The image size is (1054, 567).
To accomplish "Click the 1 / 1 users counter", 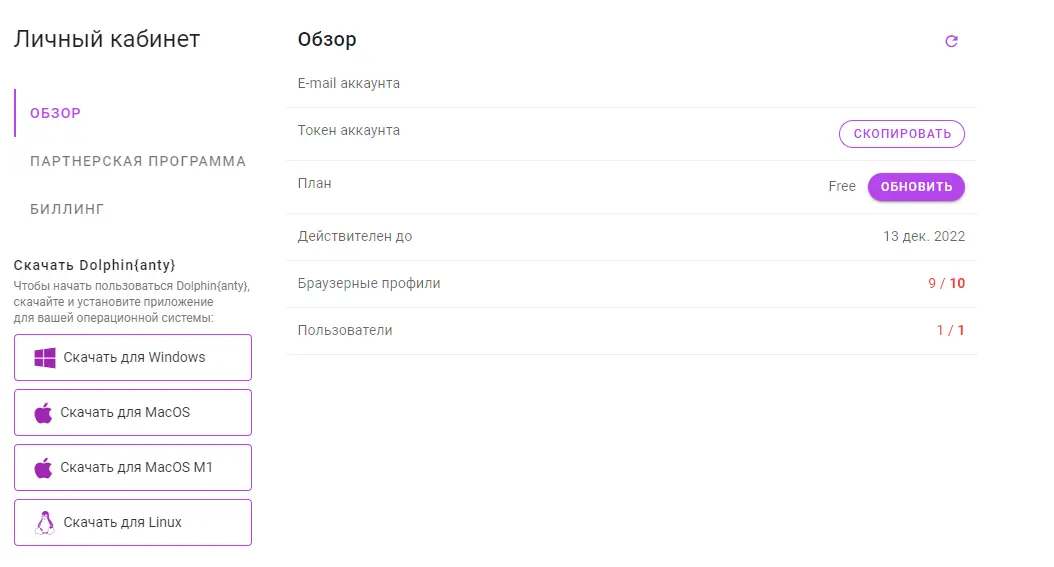I will click(950, 331).
